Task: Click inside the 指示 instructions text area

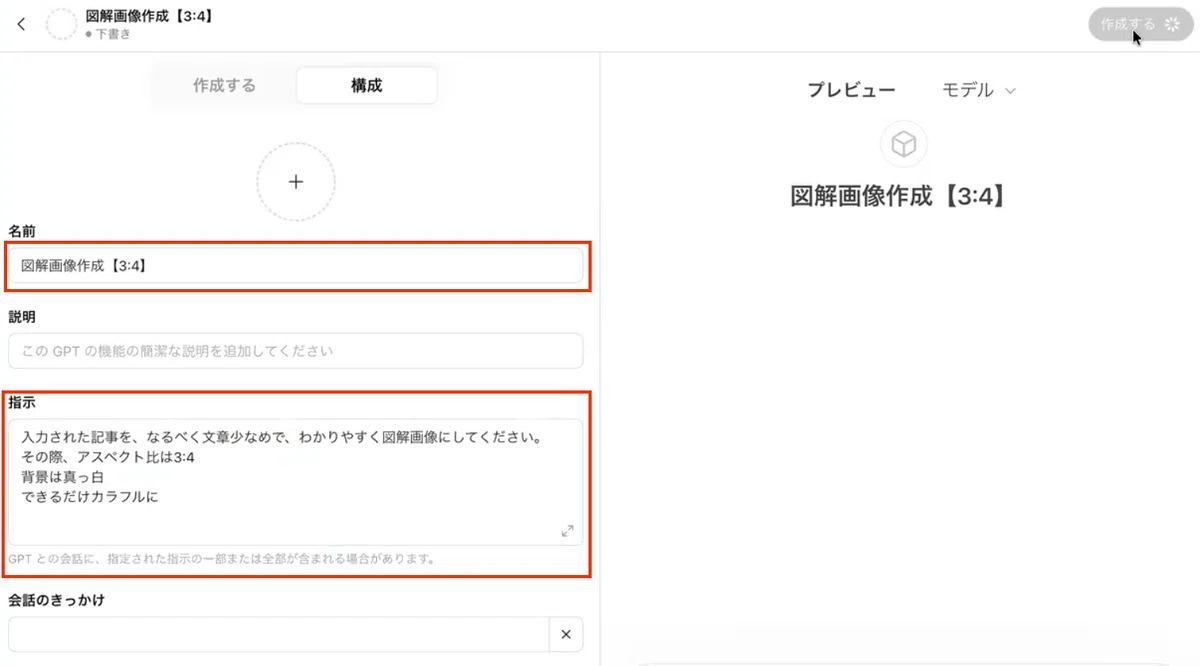Action: [296, 482]
